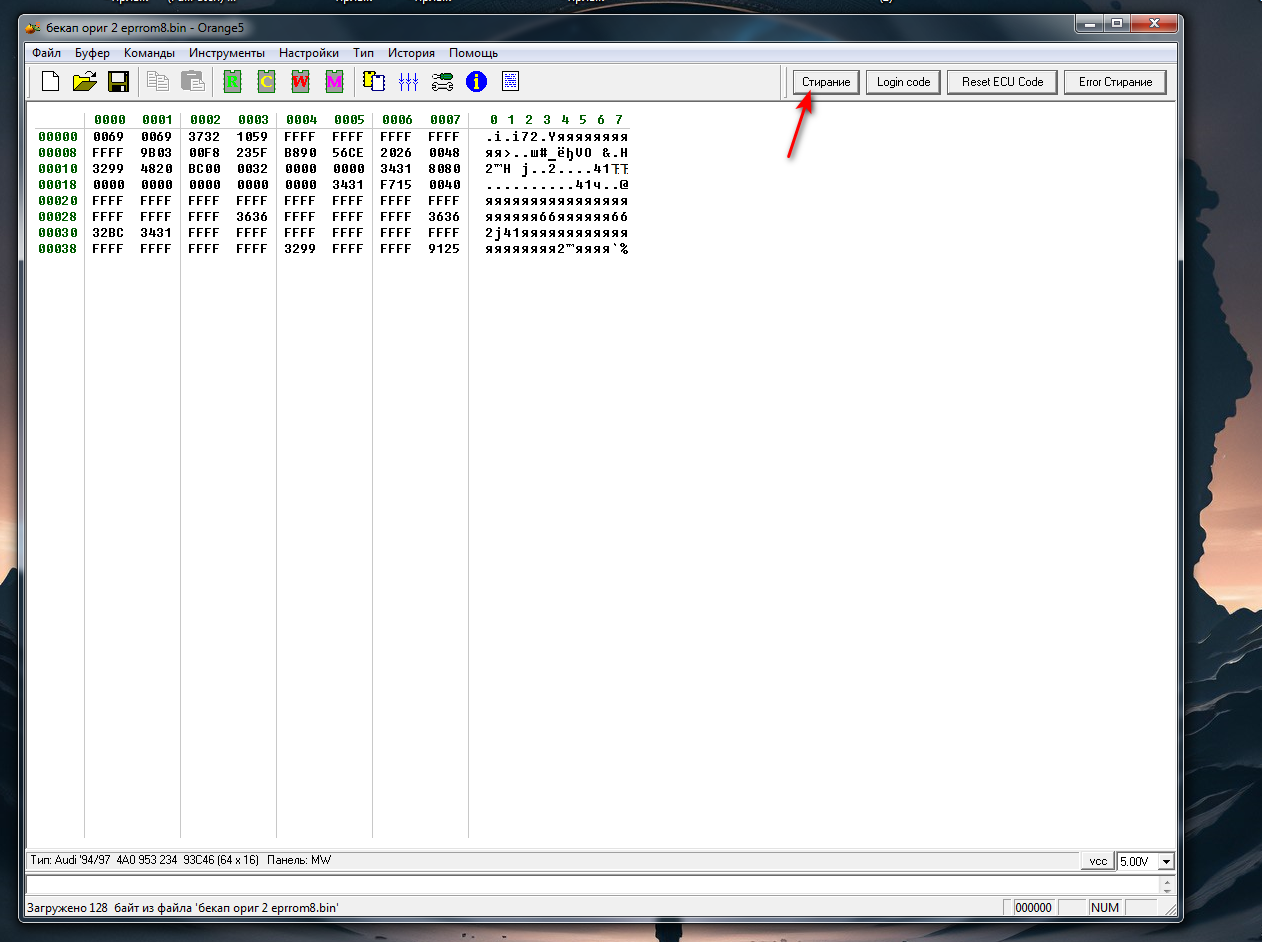
Task: Open the История menu
Action: (x=411, y=53)
